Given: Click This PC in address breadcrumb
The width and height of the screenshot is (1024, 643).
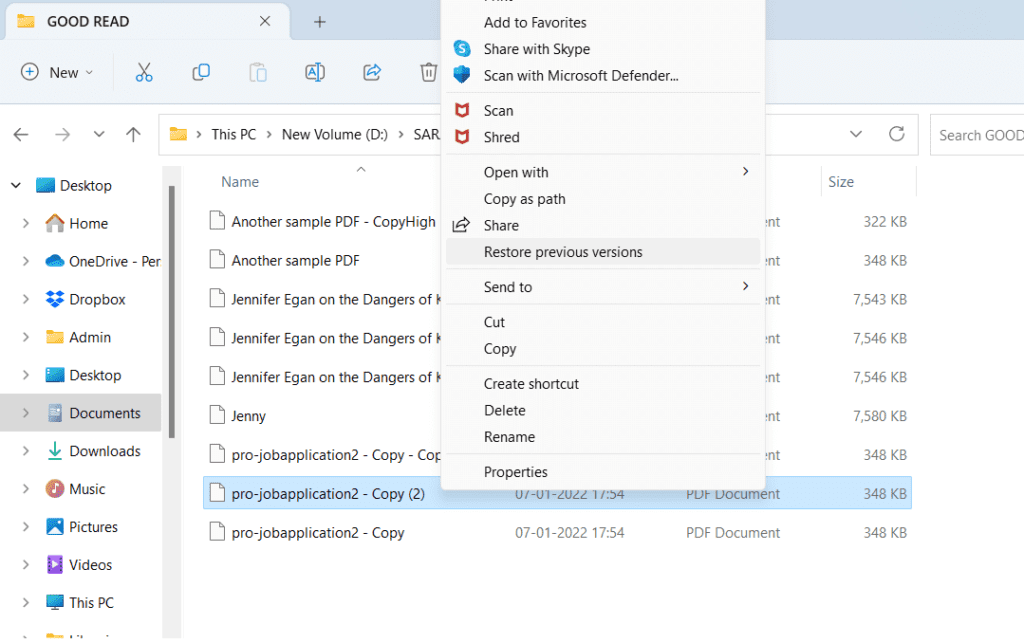Looking at the screenshot, I should [233, 134].
